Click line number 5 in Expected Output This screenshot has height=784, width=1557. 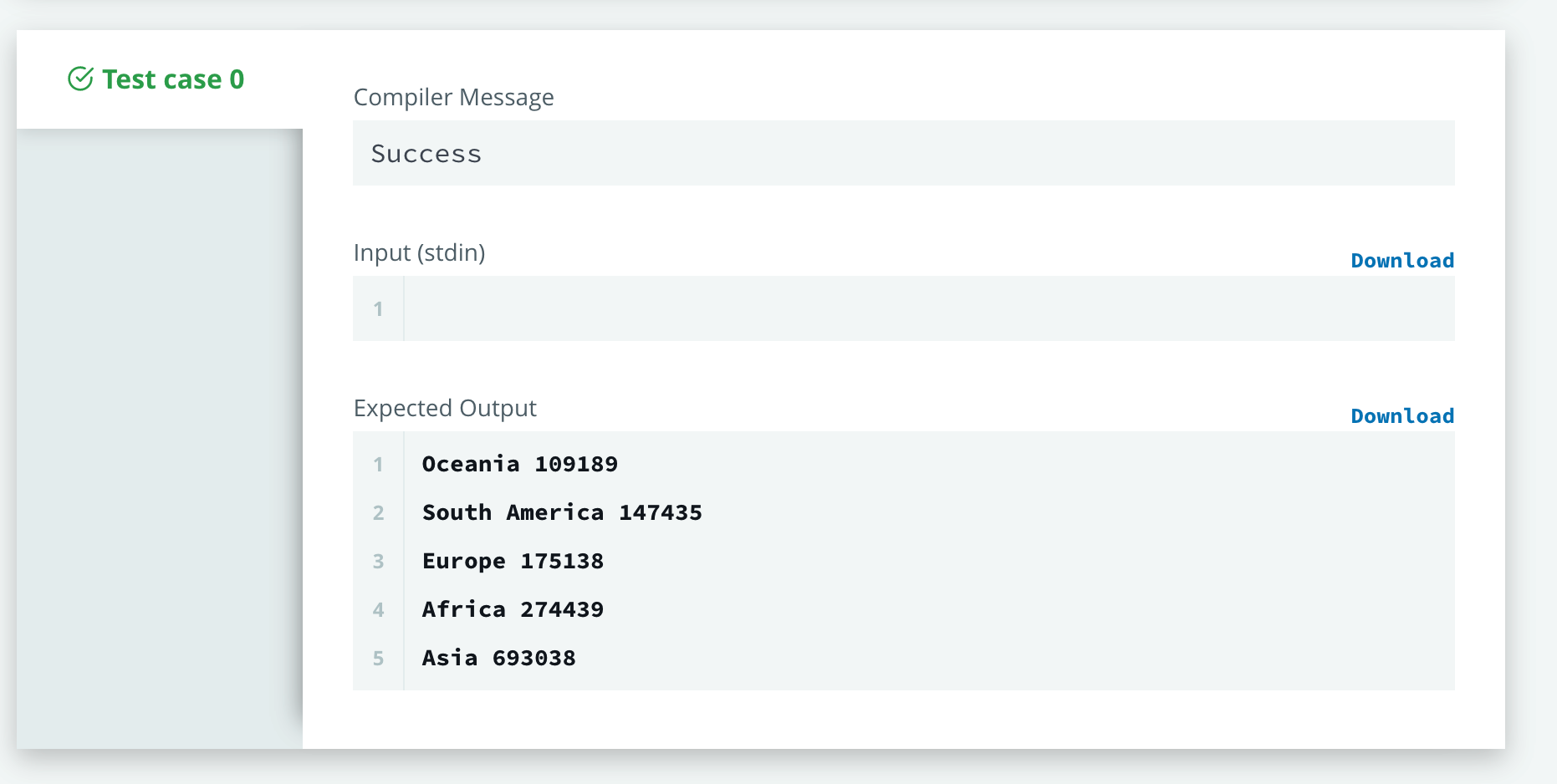(x=378, y=658)
